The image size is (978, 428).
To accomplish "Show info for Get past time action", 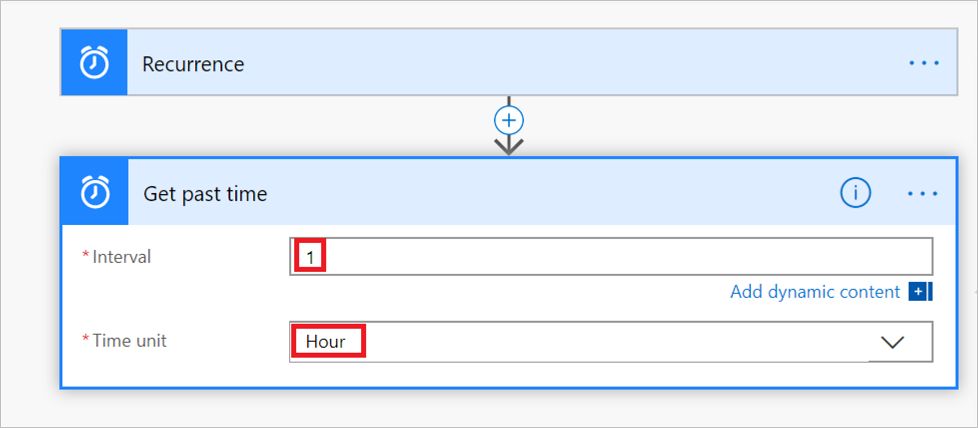I will pos(855,193).
